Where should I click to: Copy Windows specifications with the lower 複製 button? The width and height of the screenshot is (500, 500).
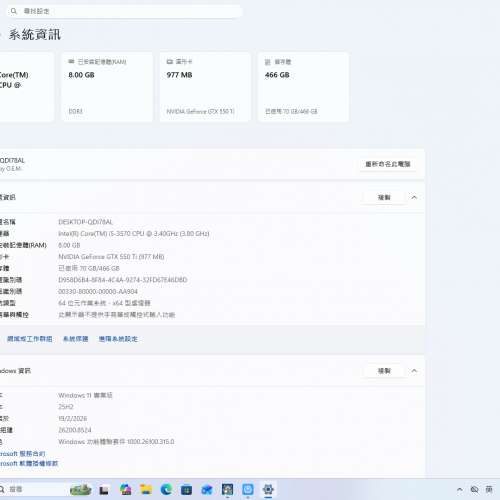coord(384,371)
